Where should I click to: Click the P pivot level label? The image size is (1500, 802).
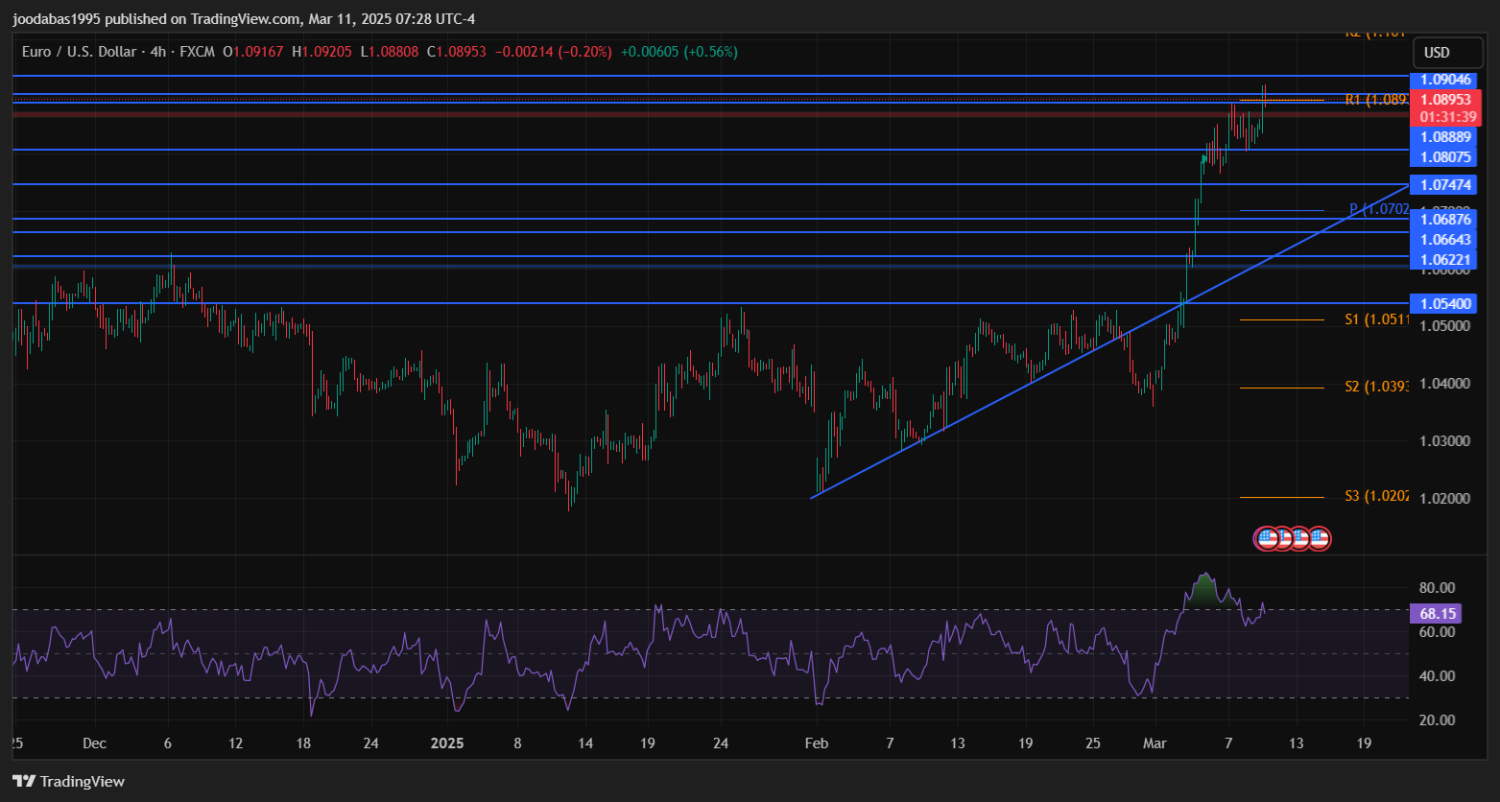click(1378, 209)
